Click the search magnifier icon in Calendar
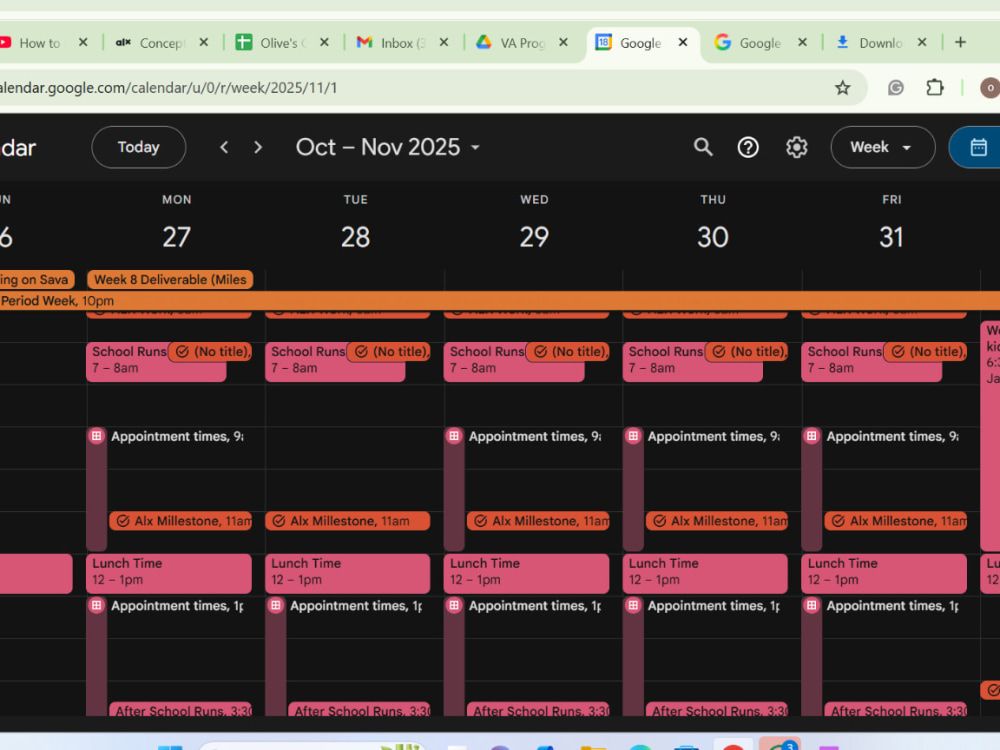Screen dimensions: 1000x750 pos(703,147)
